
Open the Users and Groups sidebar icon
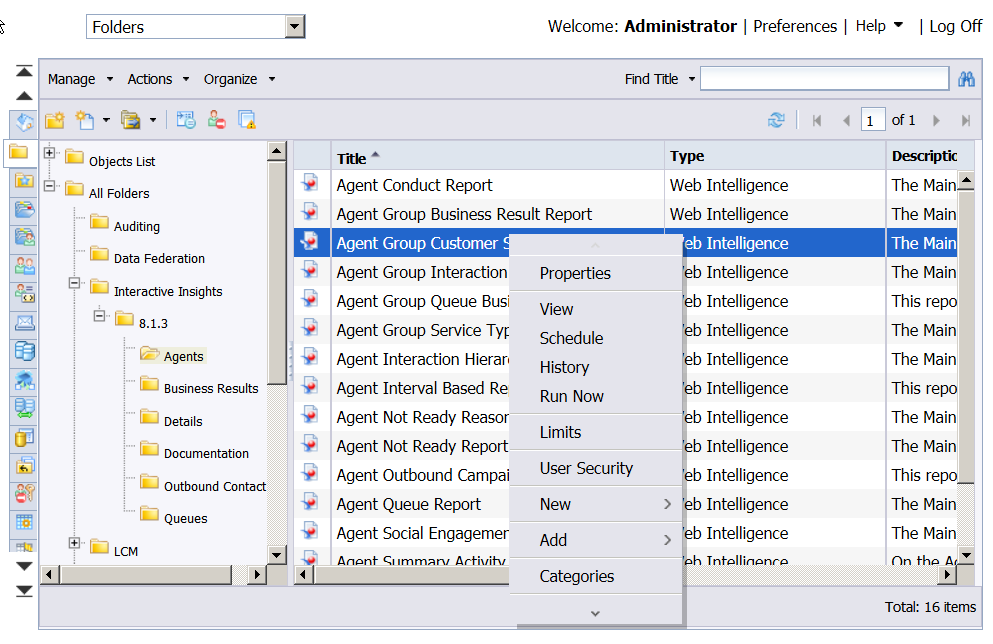click(24, 265)
